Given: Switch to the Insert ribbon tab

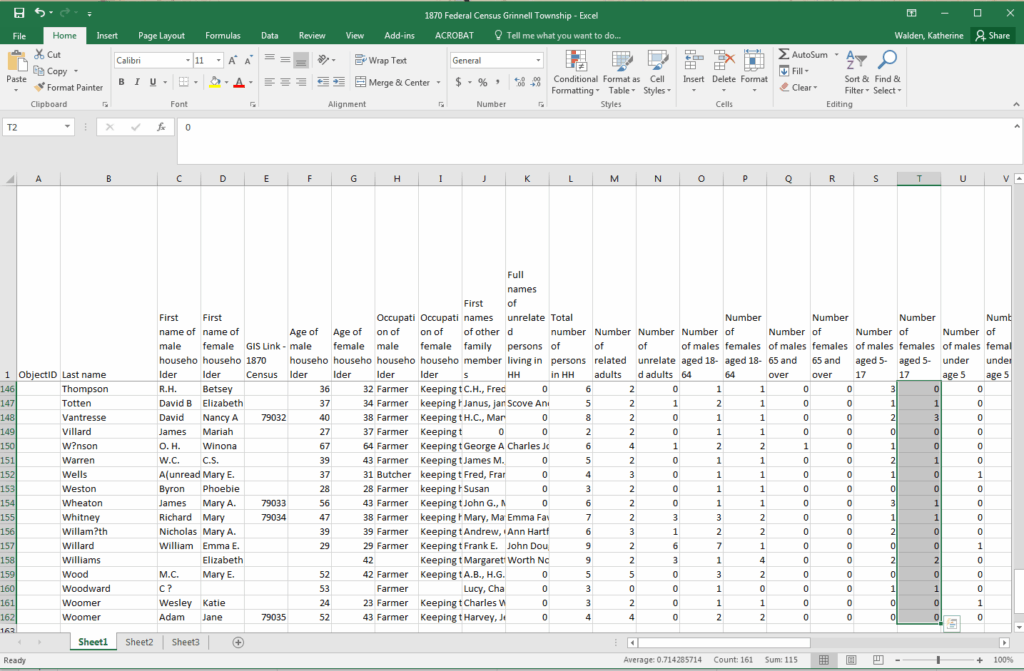Looking at the screenshot, I should tap(107, 35).
